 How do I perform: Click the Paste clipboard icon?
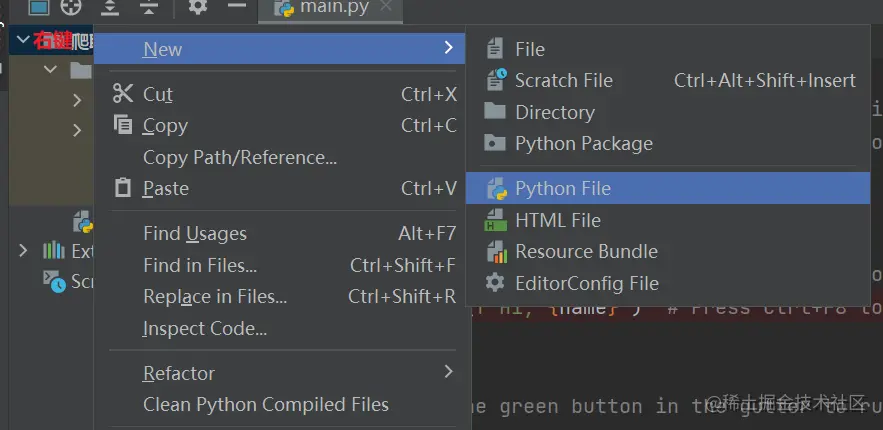123,188
